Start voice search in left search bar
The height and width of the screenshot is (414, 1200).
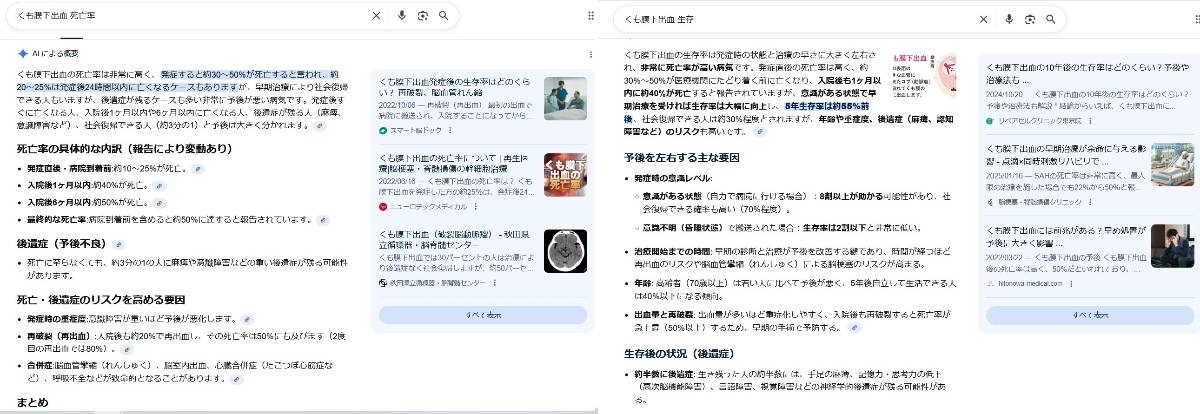click(x=402, y=16)
